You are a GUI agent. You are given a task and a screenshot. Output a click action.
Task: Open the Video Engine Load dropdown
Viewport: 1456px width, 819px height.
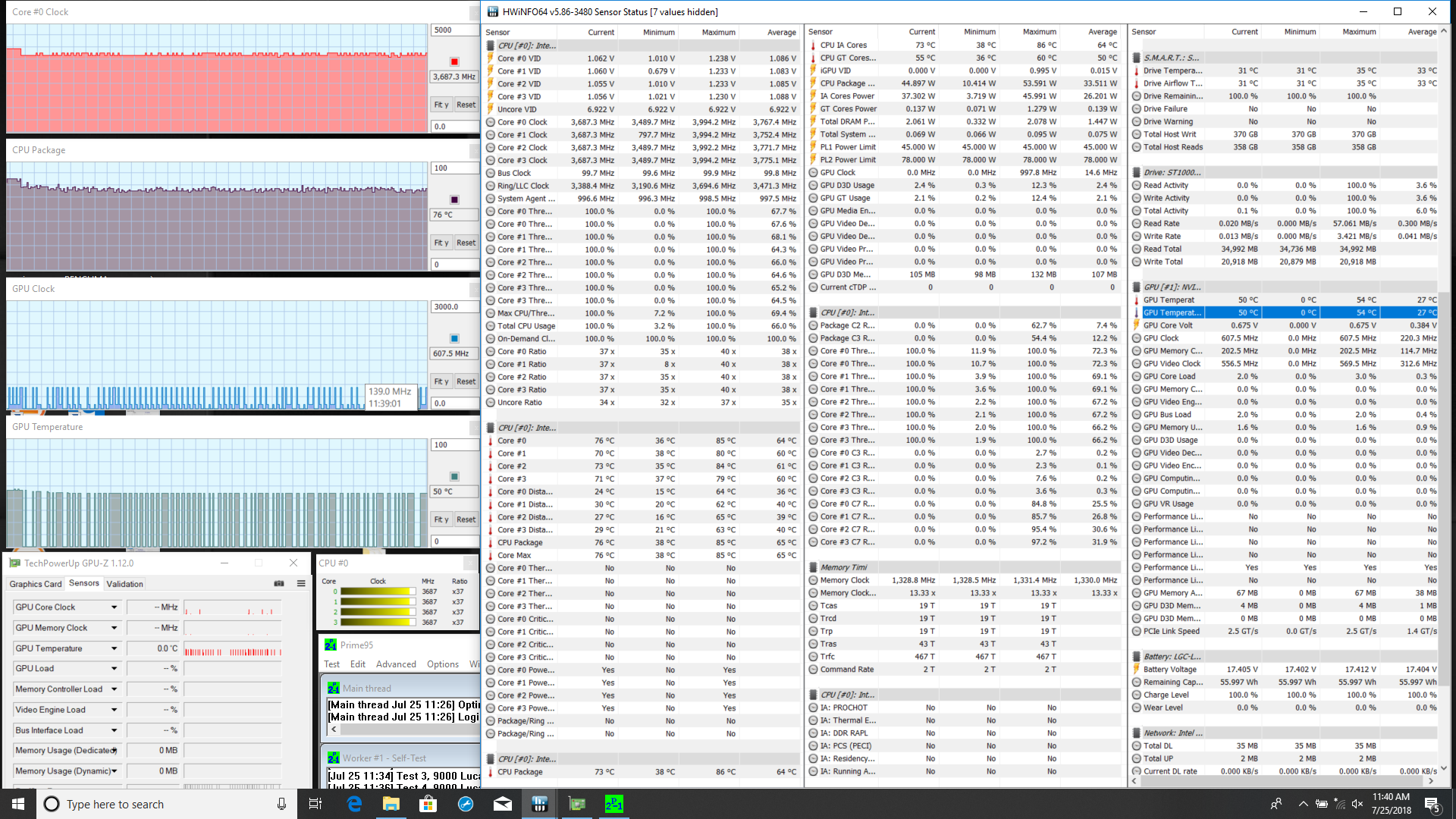115,710
